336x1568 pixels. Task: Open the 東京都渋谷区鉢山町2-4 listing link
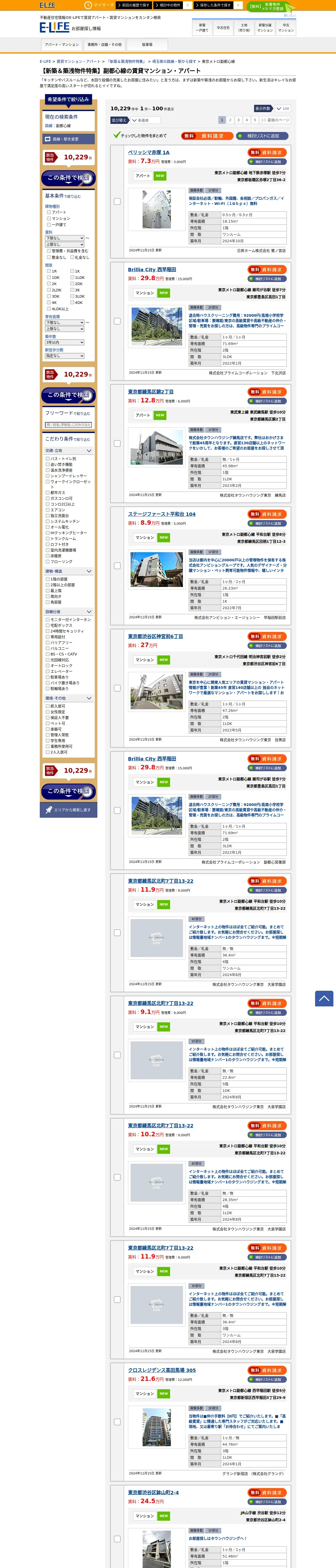(153, 1492)
